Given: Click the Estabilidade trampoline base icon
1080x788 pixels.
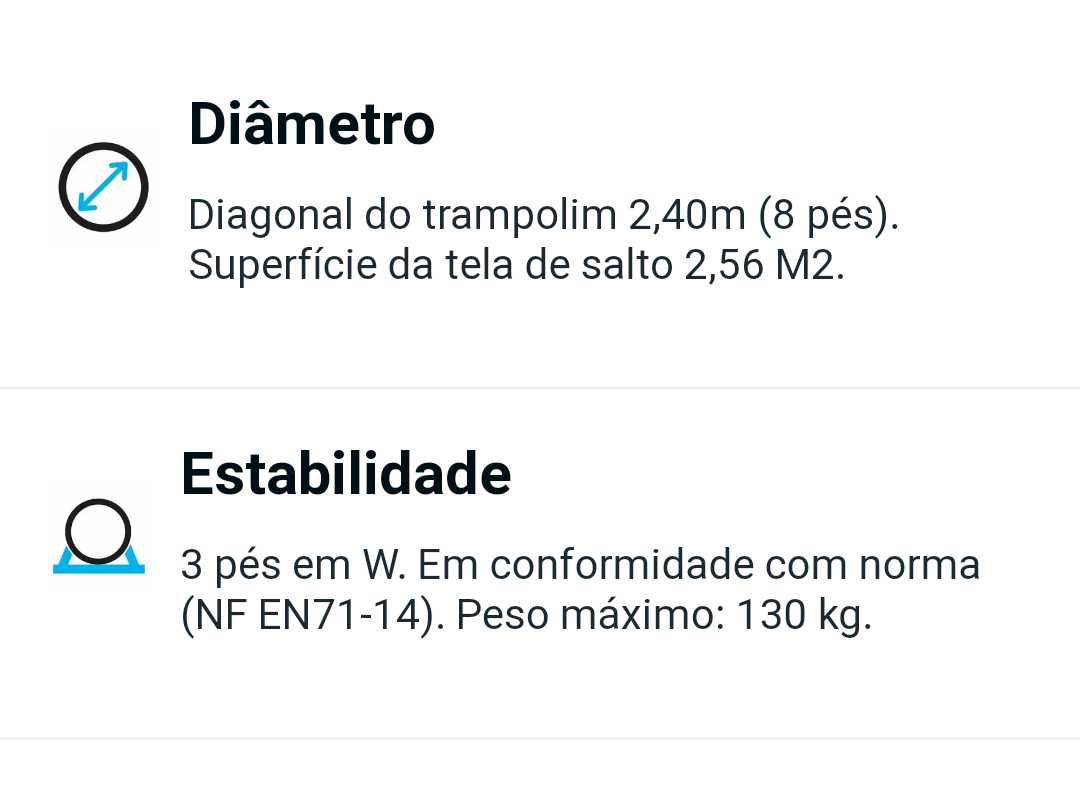Looking at the screenshot, I should pos(99,537).
